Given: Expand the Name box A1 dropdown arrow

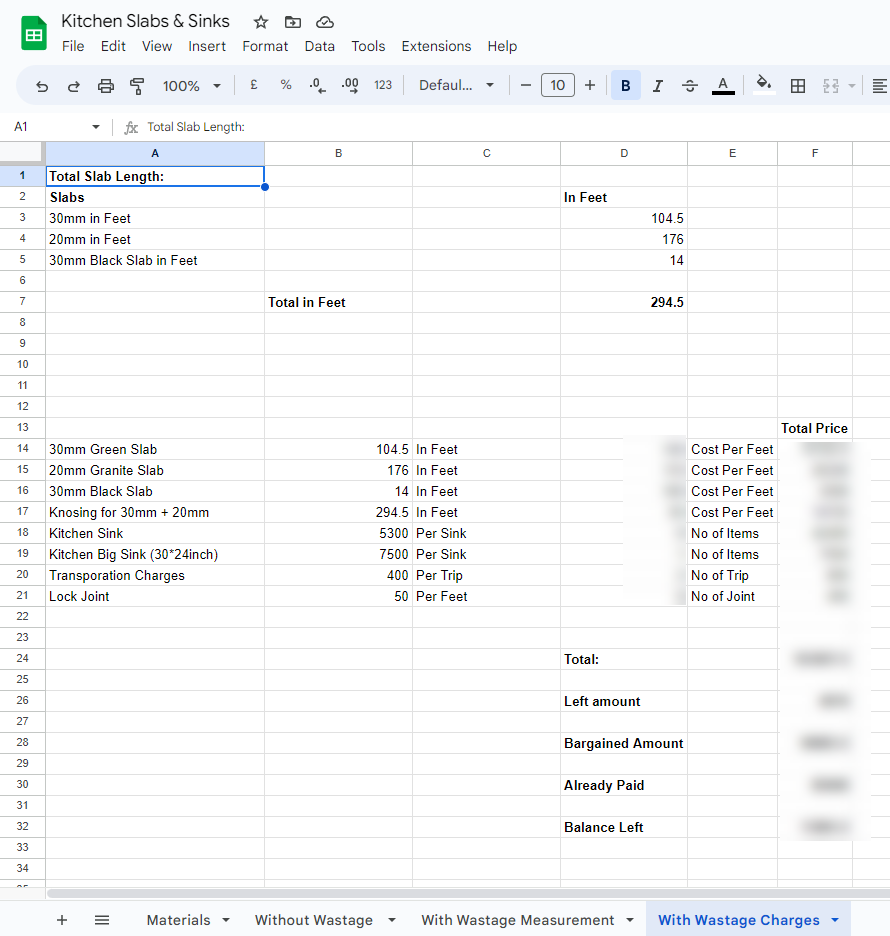Looking at the screenshot, I should click(96, 127).
